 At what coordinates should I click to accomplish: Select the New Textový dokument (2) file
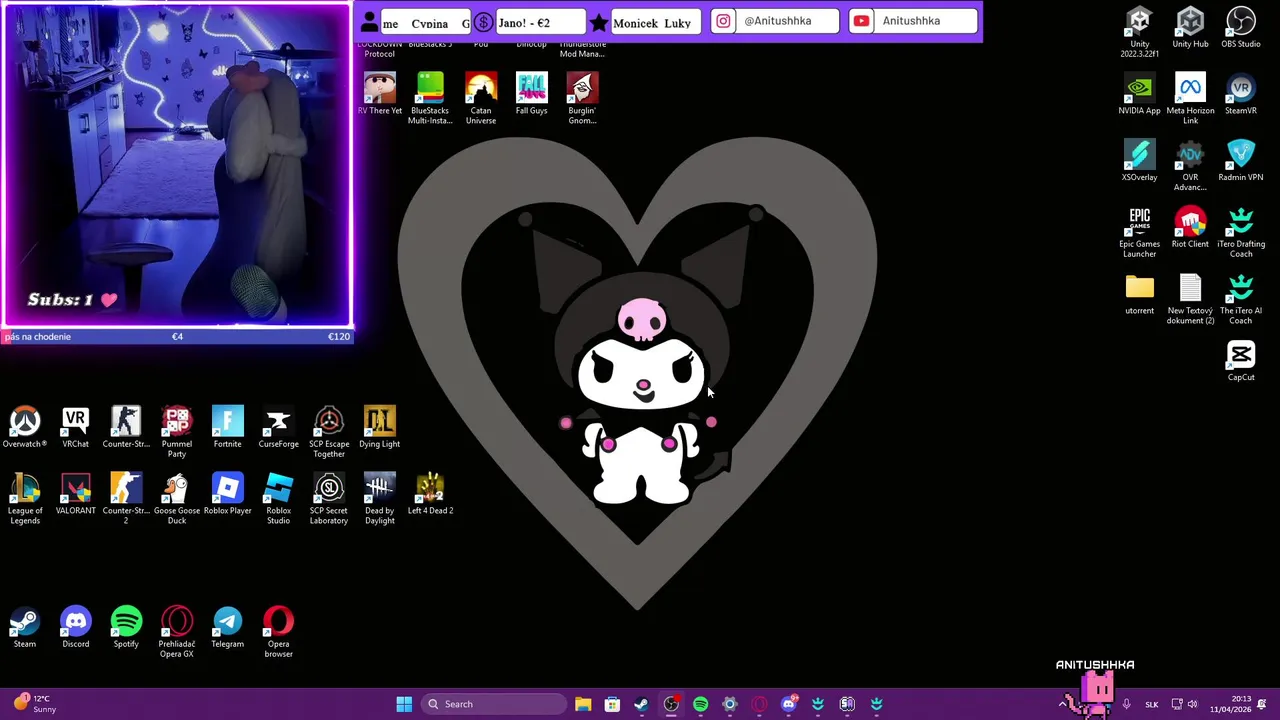tap(1190, 299)
